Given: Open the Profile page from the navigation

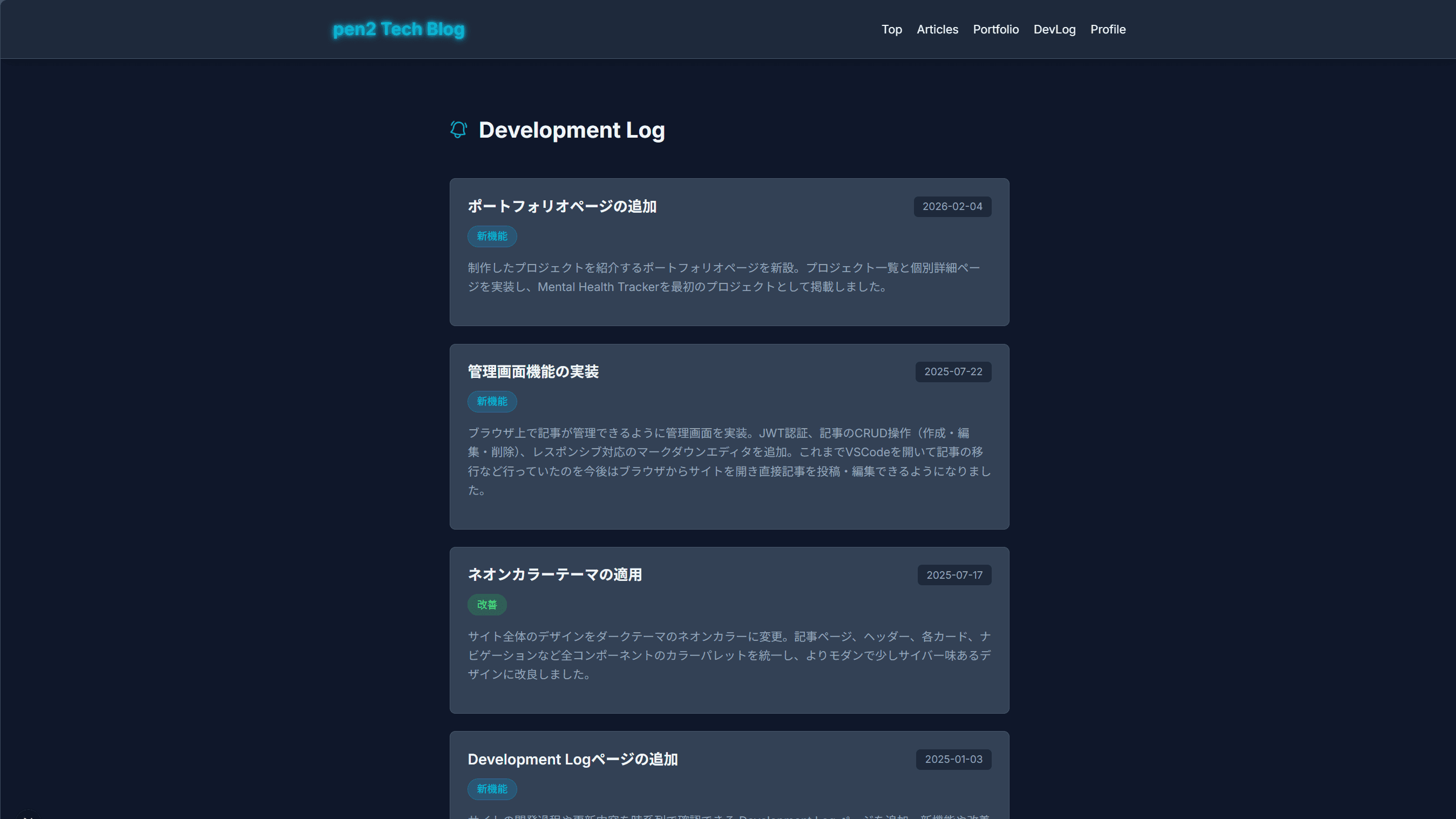Looking at the screenshot, I should [1108, 29].
